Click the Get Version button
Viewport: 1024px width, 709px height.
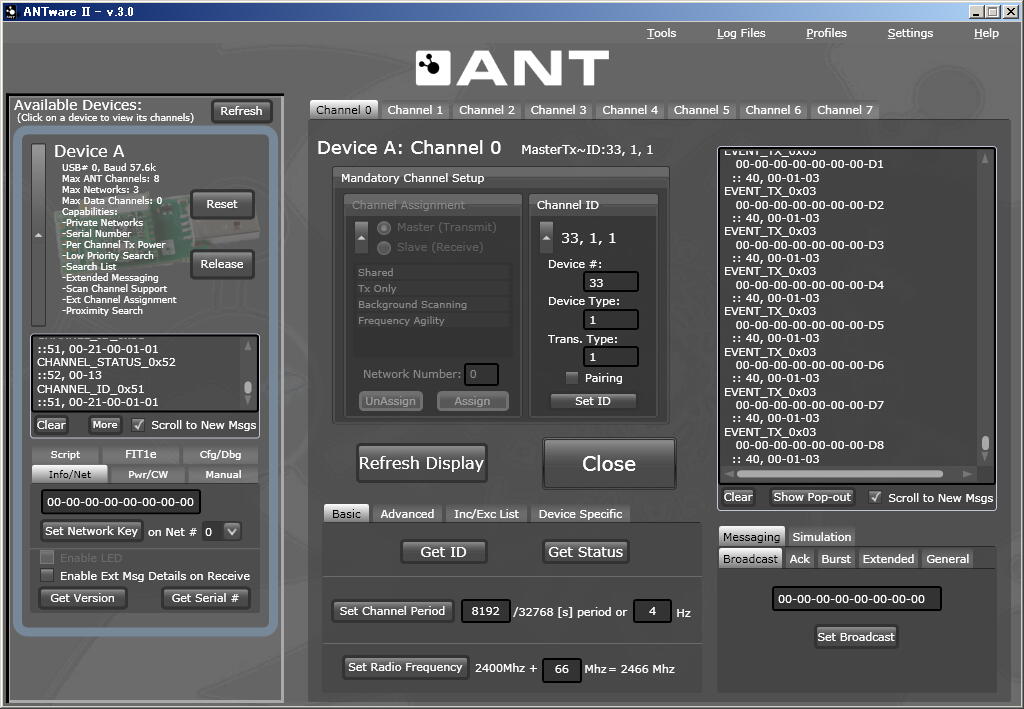pos(82,598)
